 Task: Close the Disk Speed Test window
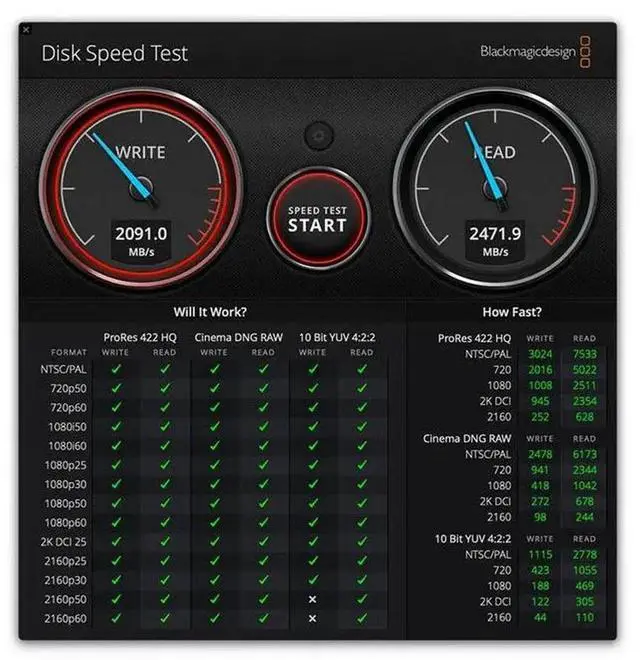coord(26,30)
